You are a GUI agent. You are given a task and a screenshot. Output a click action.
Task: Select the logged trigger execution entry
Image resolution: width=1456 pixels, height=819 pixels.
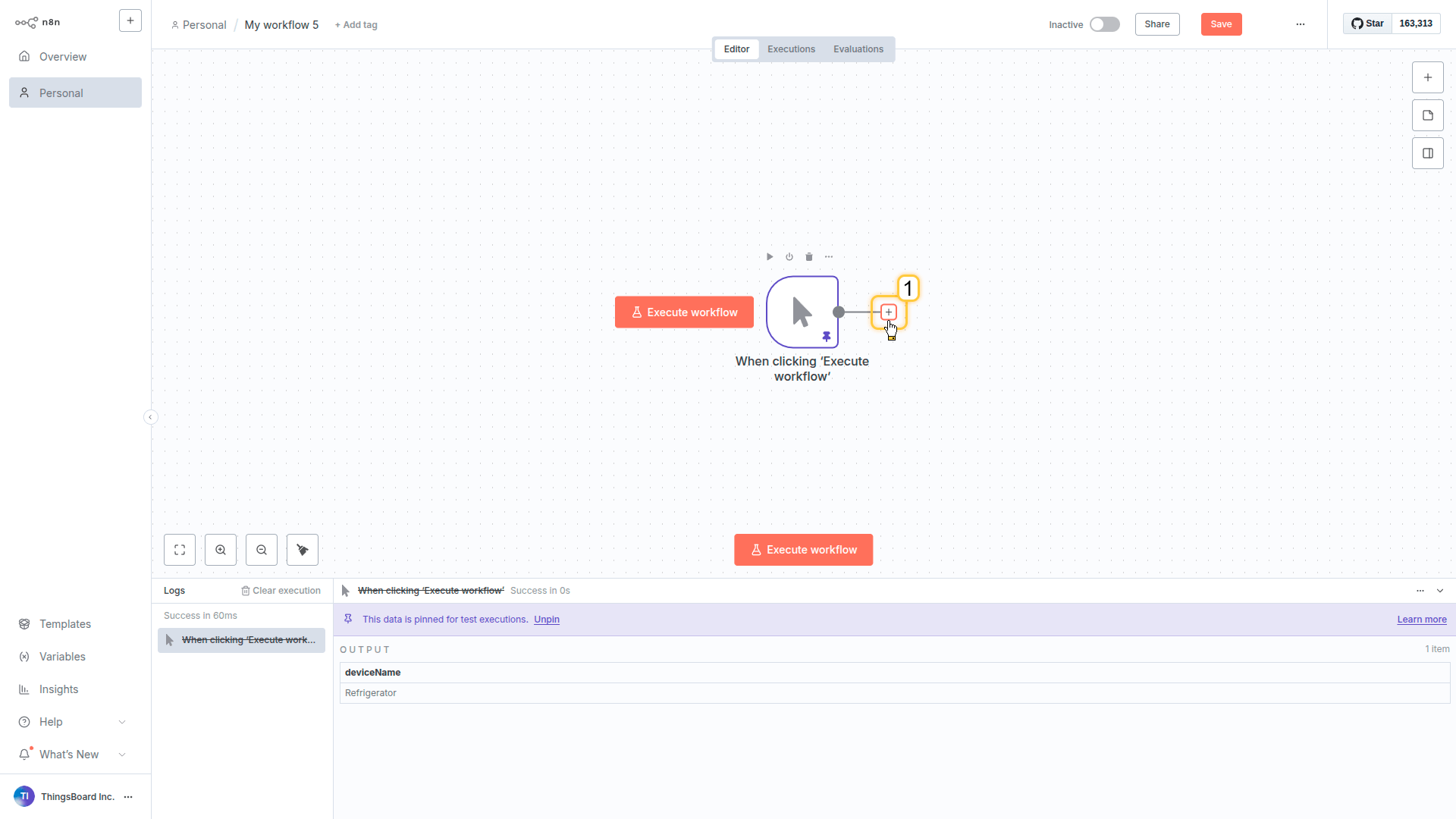[x=242, y=640]
